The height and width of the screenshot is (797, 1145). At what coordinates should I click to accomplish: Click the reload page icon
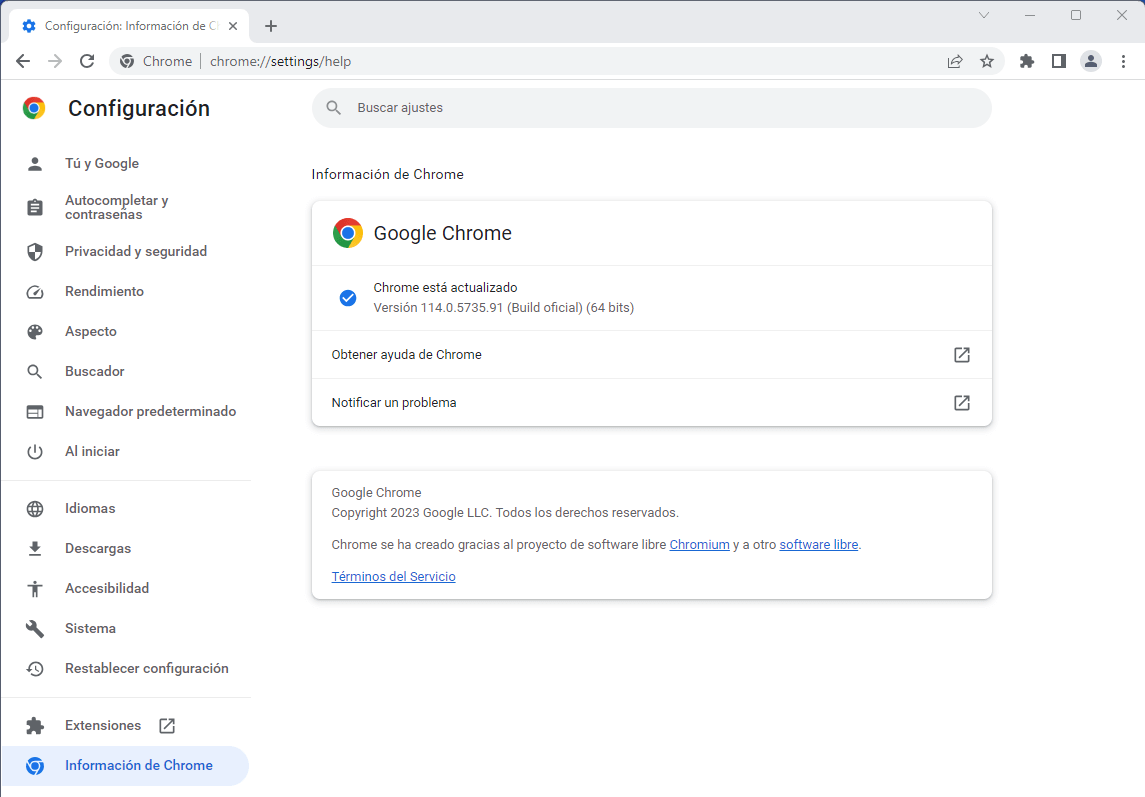(87, 61)
